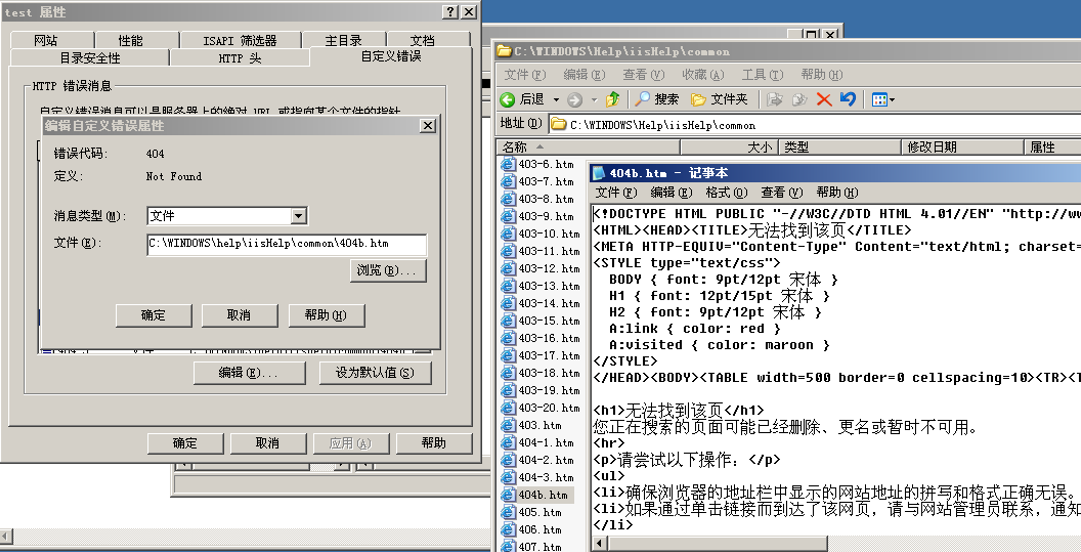Open Explorer's View (查看) menu
This screenshot has width=1081, height=552.
point(644,74)
